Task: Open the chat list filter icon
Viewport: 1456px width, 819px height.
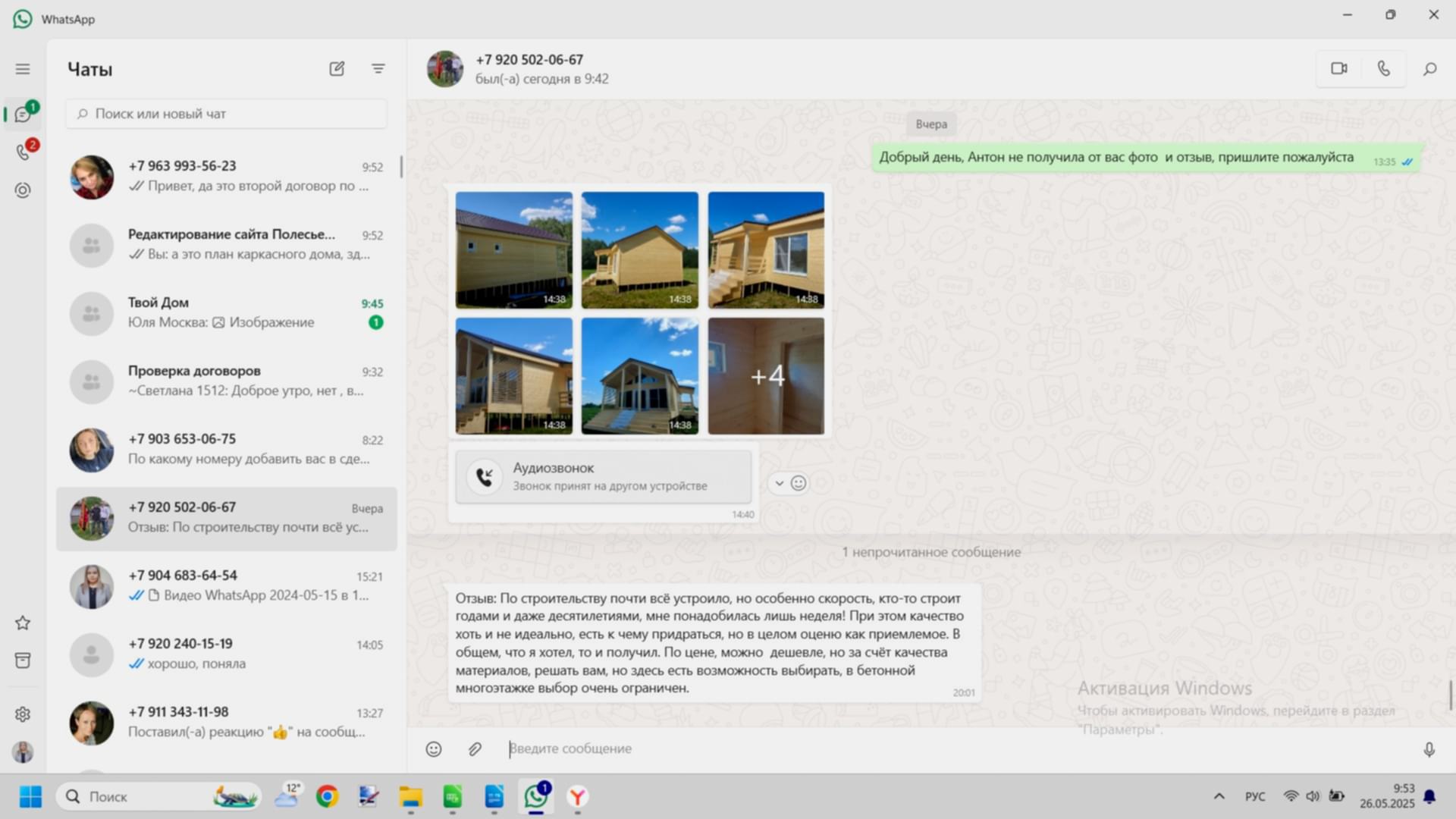Action: click(378, 69)
